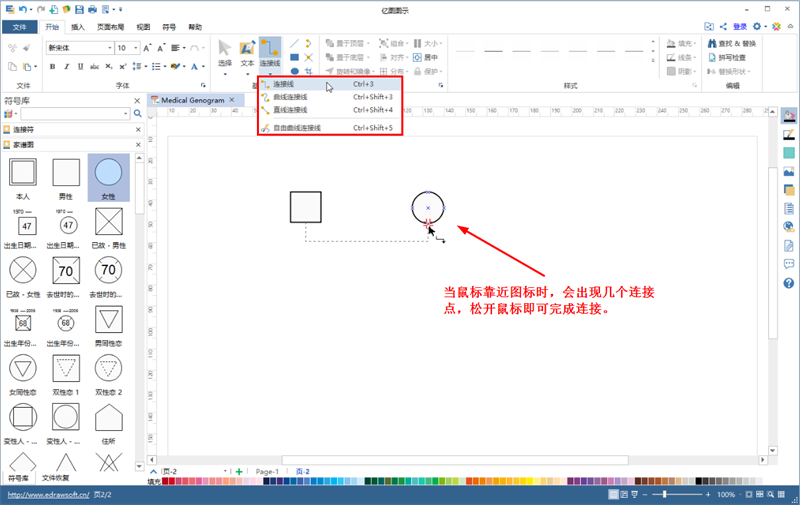800x505 pixels.
Task: Open the 线条 line dropdown in ribbon
Action: coord(682,58)
